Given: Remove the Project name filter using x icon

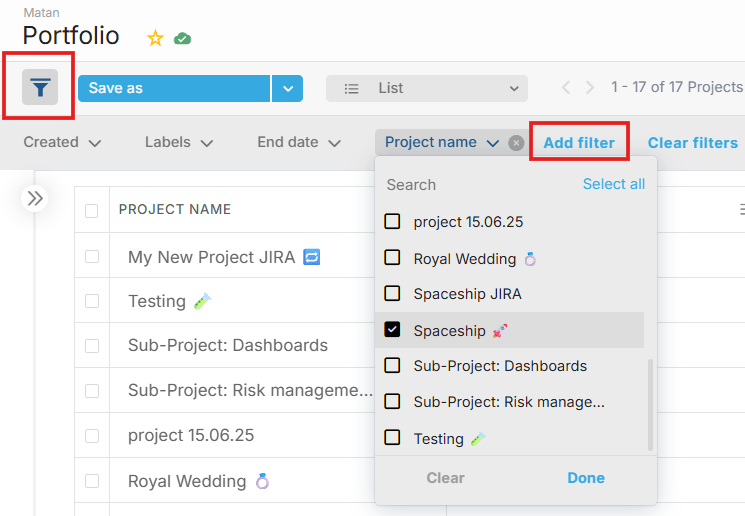Looking at the screenshot, I should [516, 143].
